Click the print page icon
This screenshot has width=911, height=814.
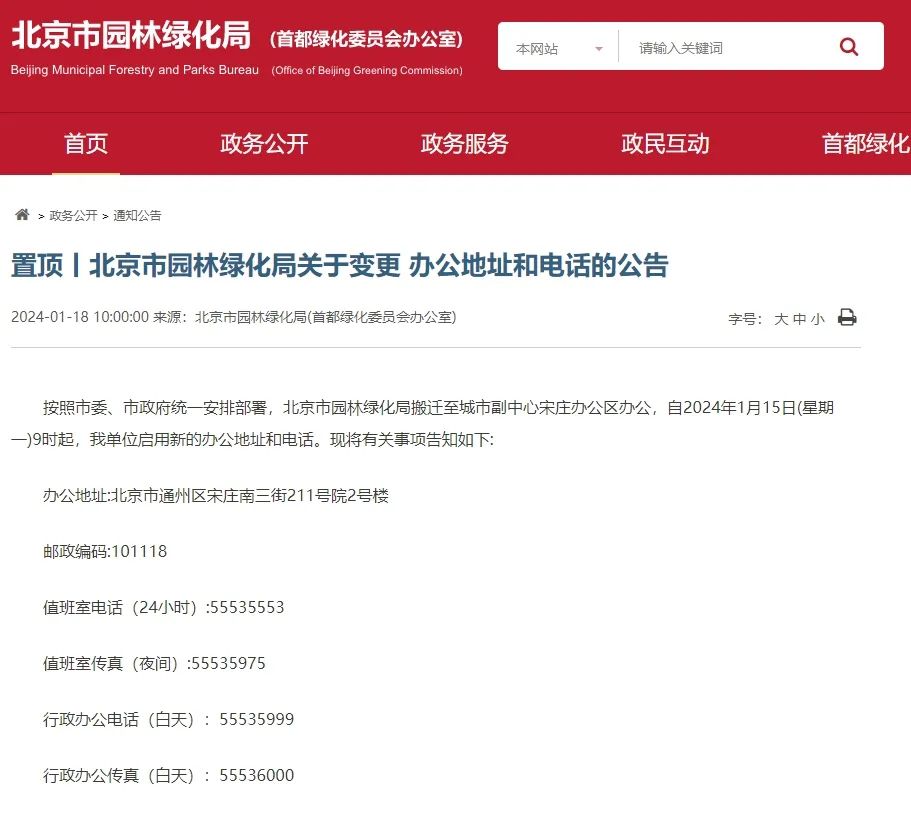click(x=847, y=317)
